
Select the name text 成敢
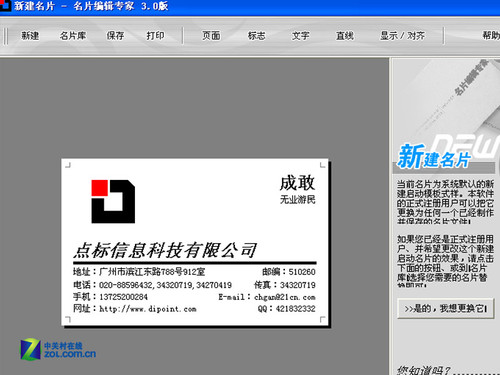click(297, 183)
